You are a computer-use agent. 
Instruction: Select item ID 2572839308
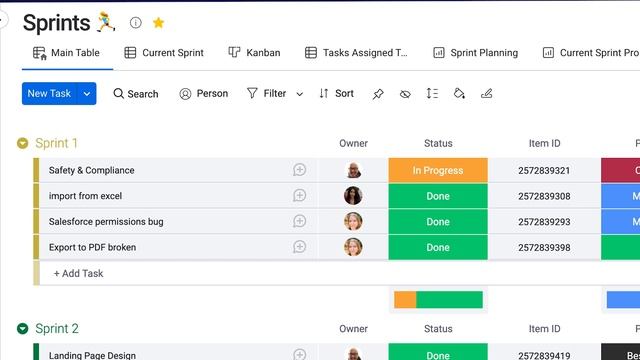(544, 196)
